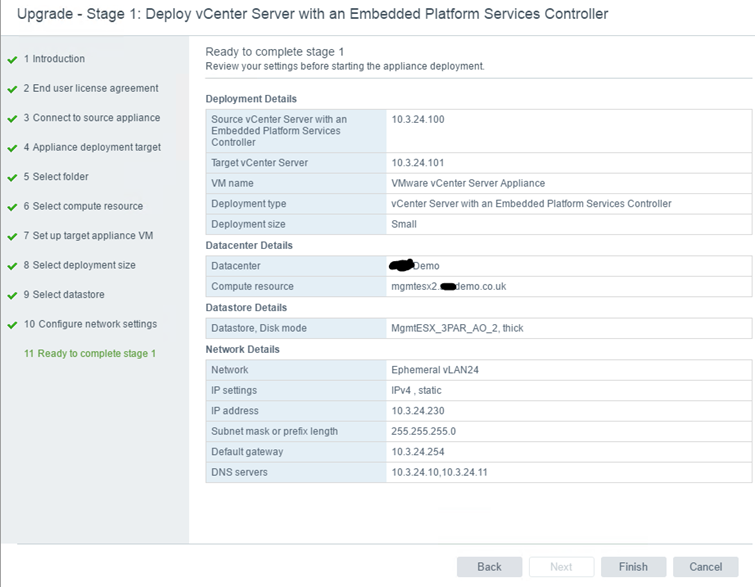Open step 2 End user license agreement
The height and width of the screenshot is (587, 755).
[x=91, y=88]
